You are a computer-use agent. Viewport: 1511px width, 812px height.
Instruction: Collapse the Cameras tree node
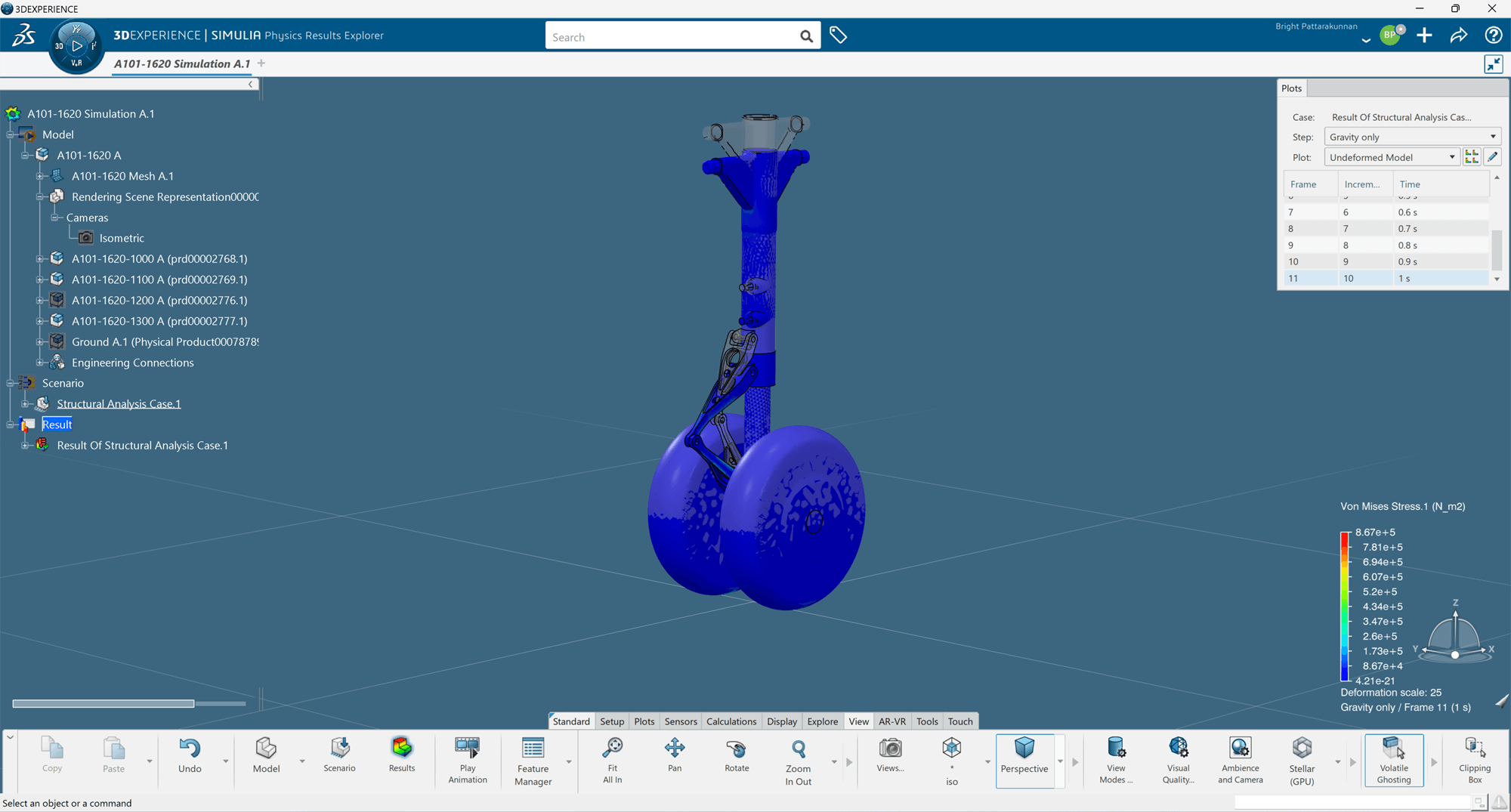click(x=54, y=218)
